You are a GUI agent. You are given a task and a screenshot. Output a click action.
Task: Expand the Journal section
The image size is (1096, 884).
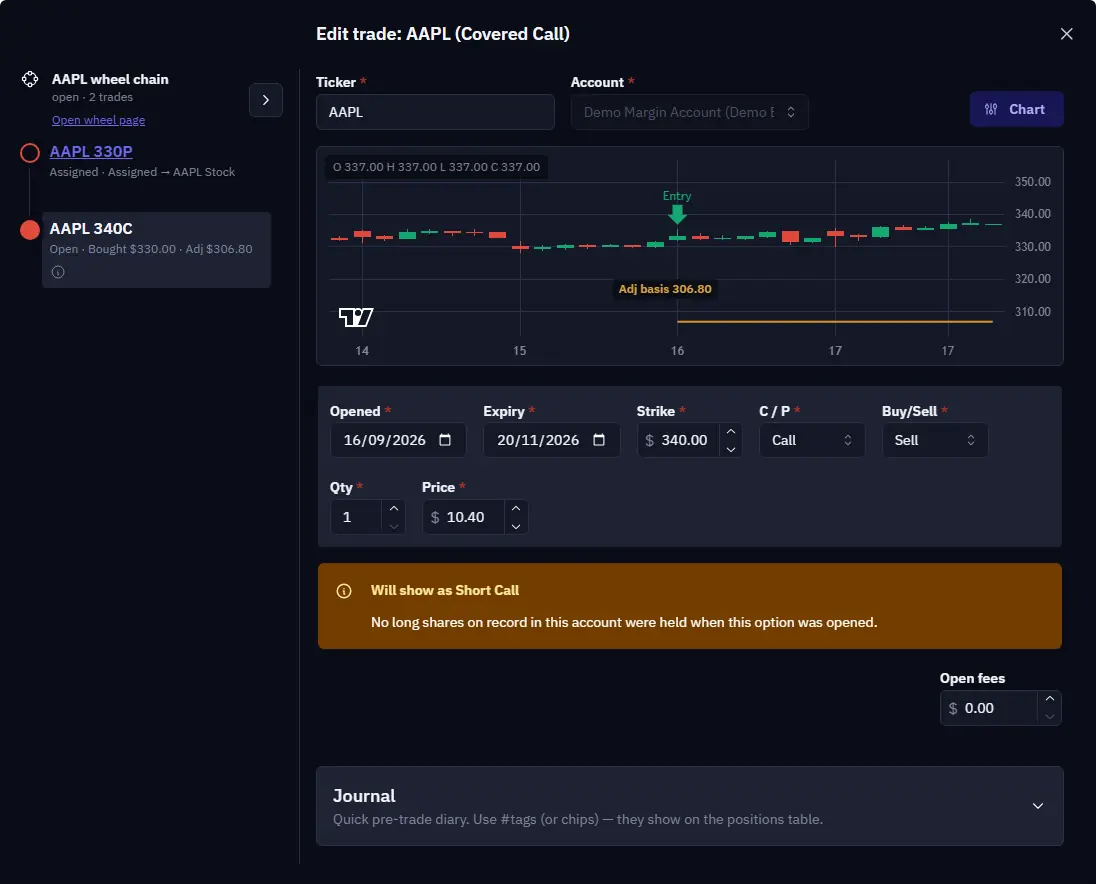pyautogui.click(x=689, y=806)
